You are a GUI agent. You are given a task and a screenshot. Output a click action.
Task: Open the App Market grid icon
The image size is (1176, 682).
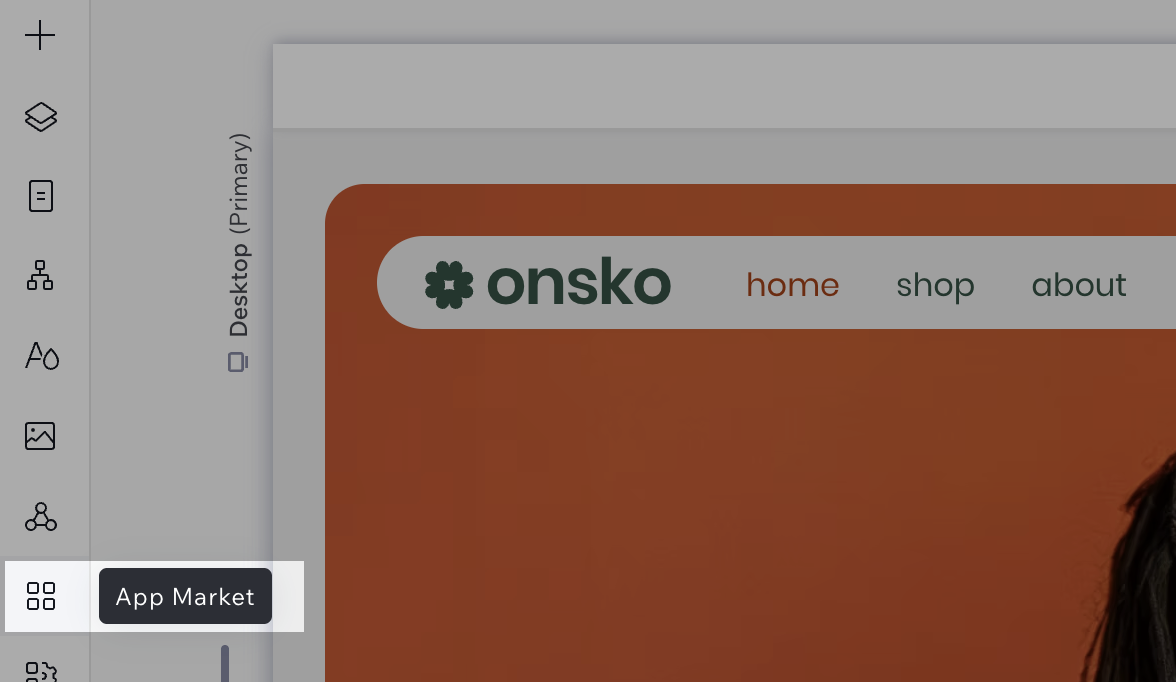tap(40, 596)
